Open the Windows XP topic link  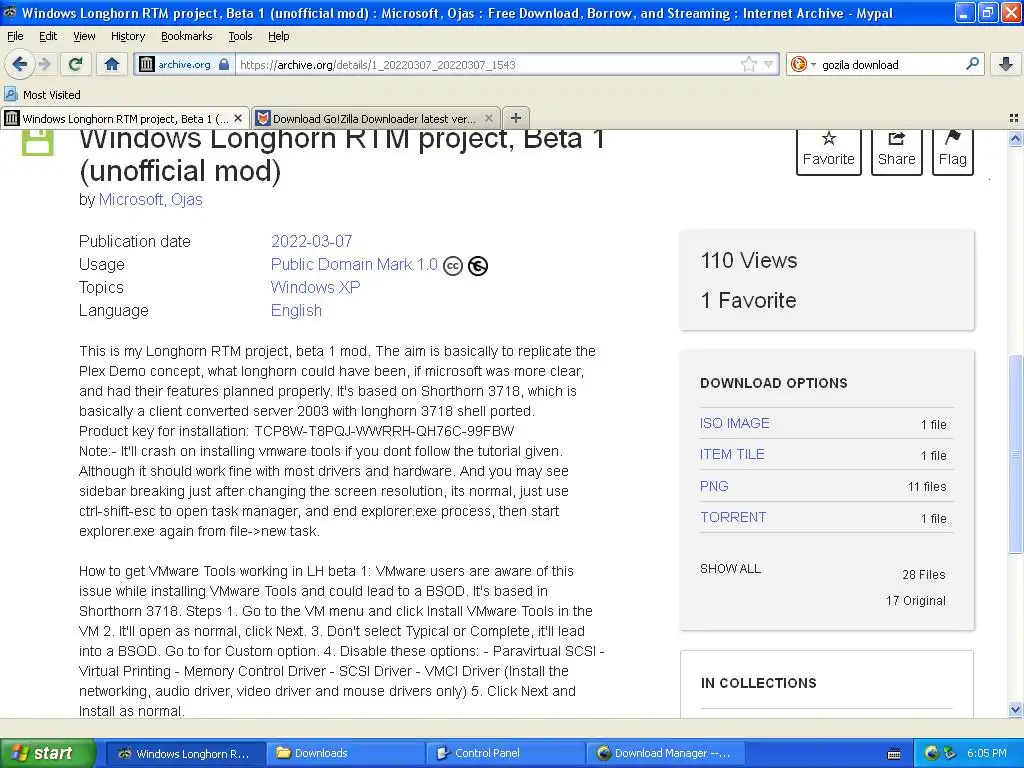(x=315, y=287)
